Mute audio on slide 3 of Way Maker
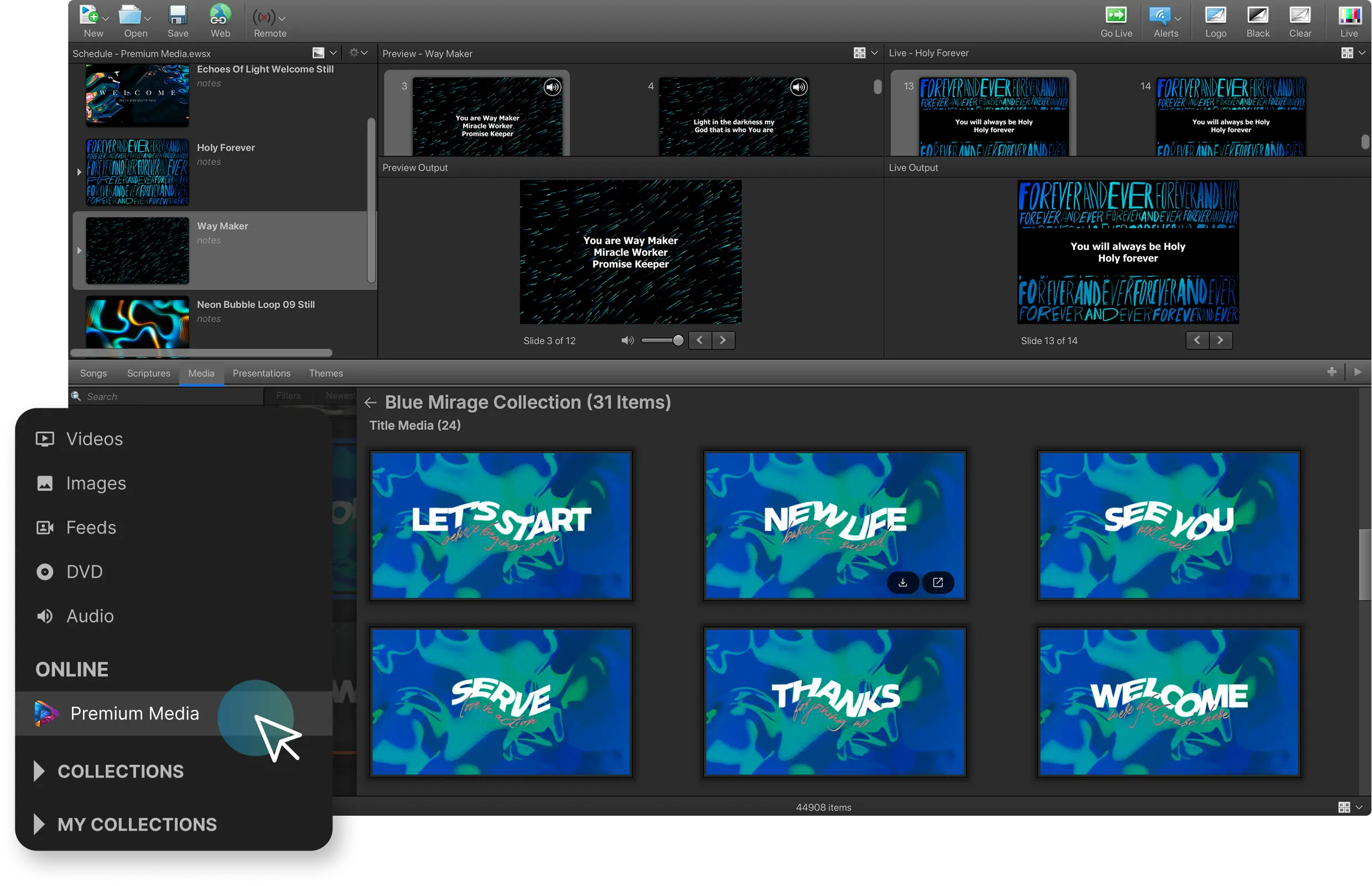This screenshot has height=886, width=1372. (553, 87)
